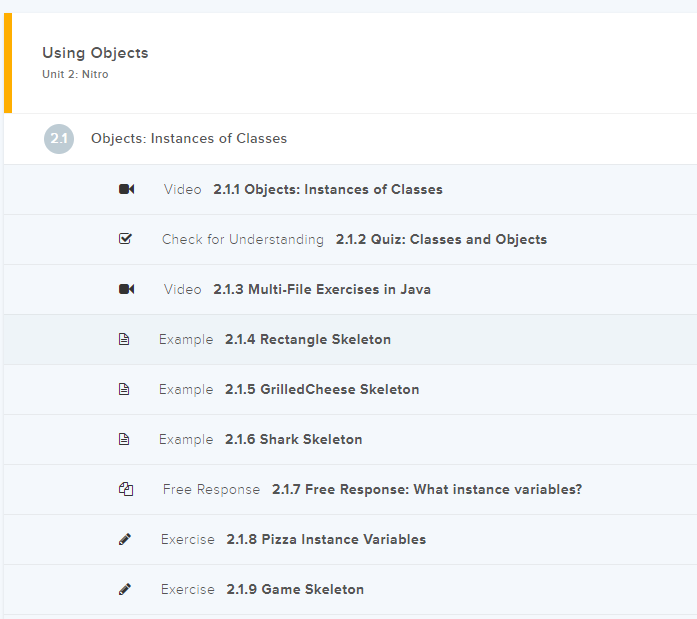Start exercise 2.1.8 Pizza Instance Variables

326,539
